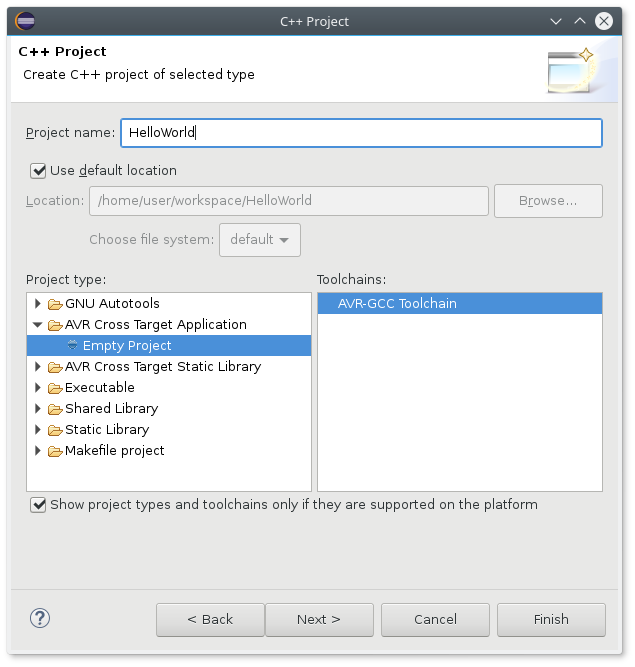Click the Empty Project template icon

[72, 345]
